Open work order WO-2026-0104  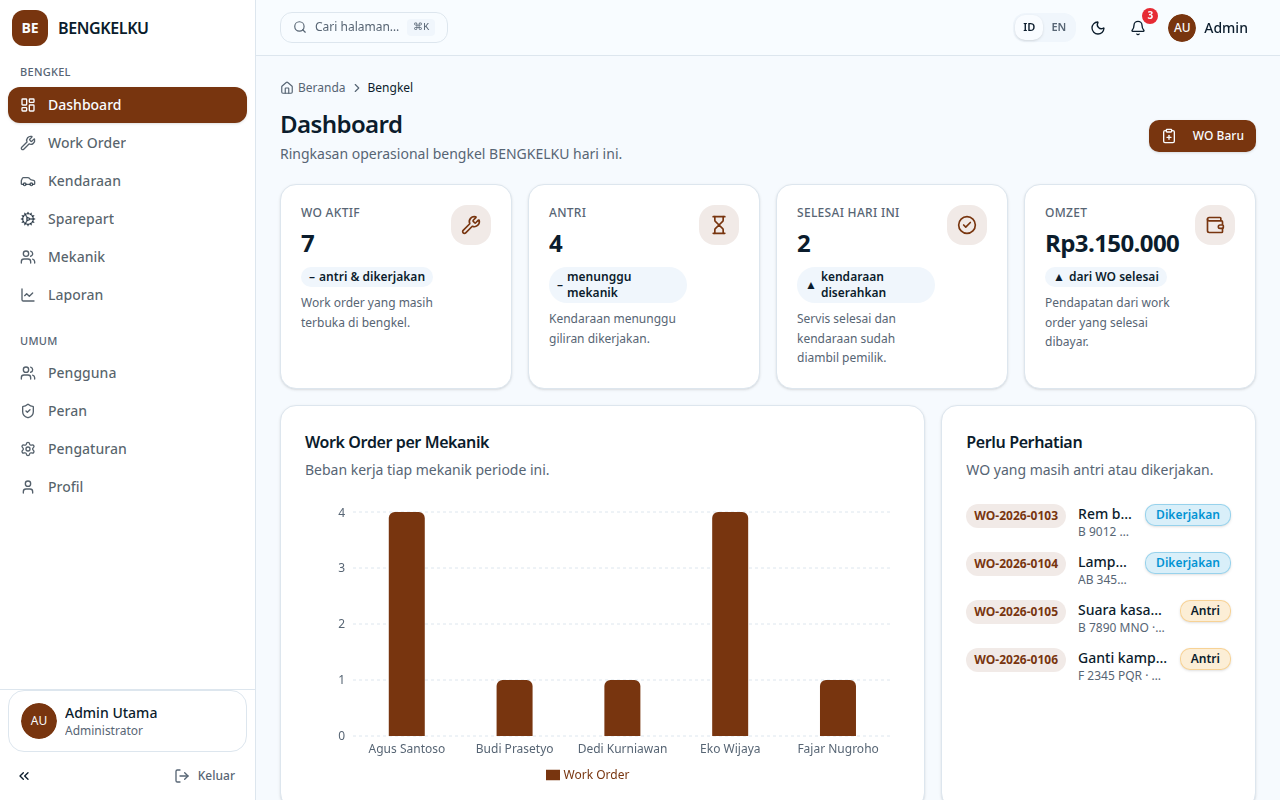point(1016,564)
